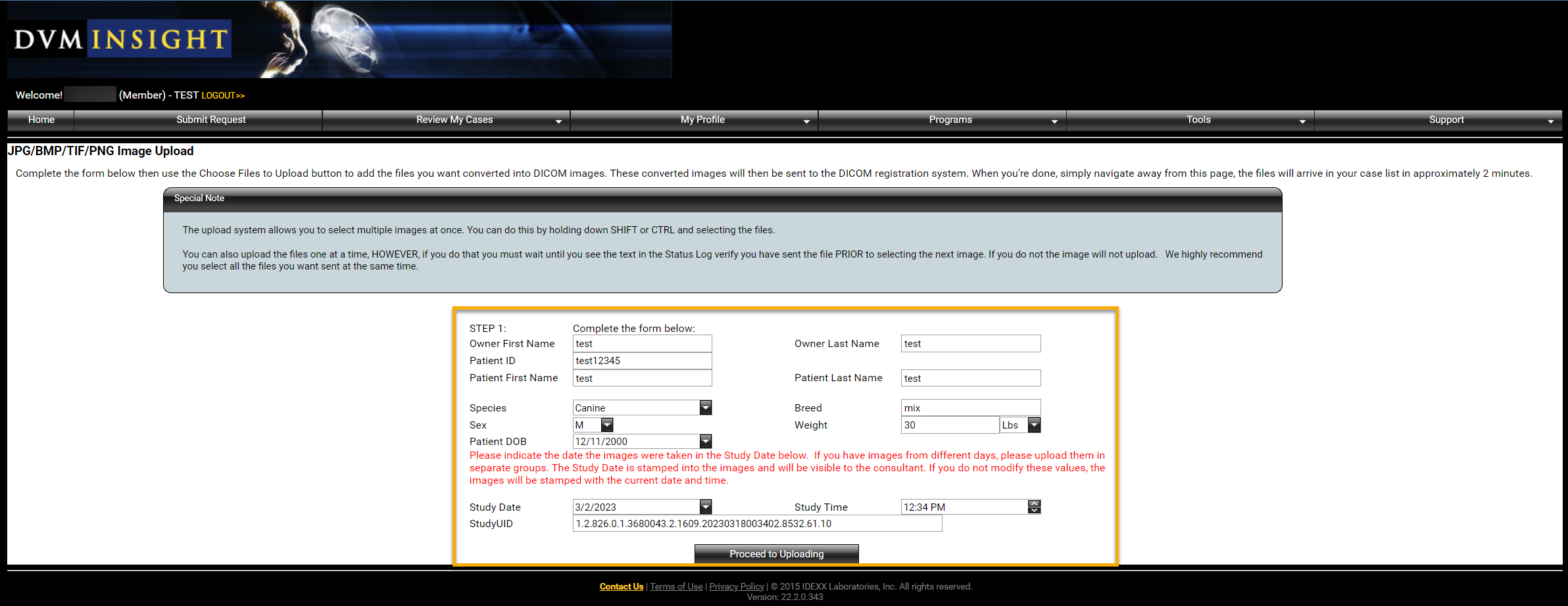Open the Patient DOB date picker
This screenshot has width=1568, height=606.
(705, 442)
